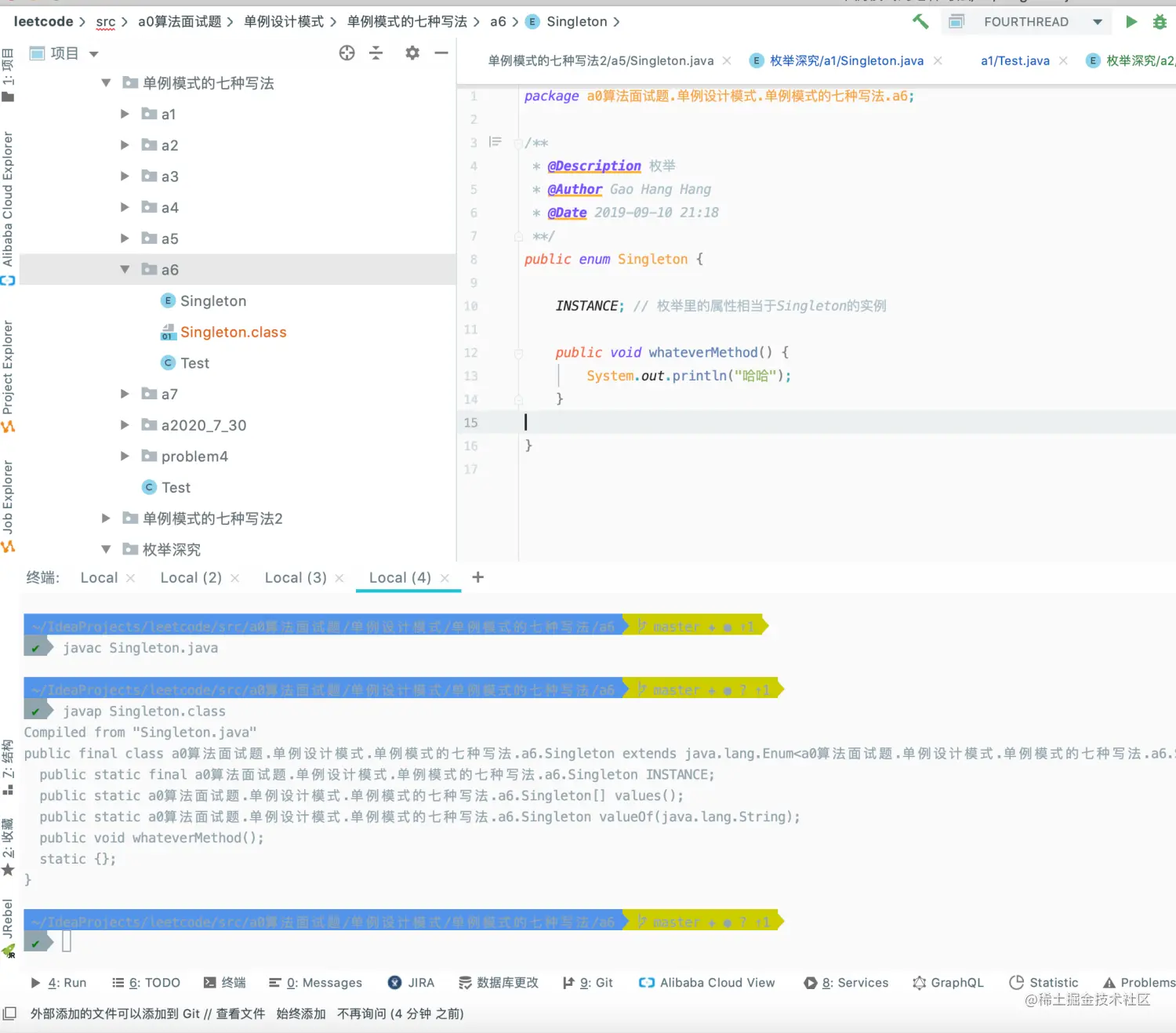This screenshot has height=1033, width=1176.
Task: Click the 始终添加 link in the status bar
Action: coord(300,1013)
